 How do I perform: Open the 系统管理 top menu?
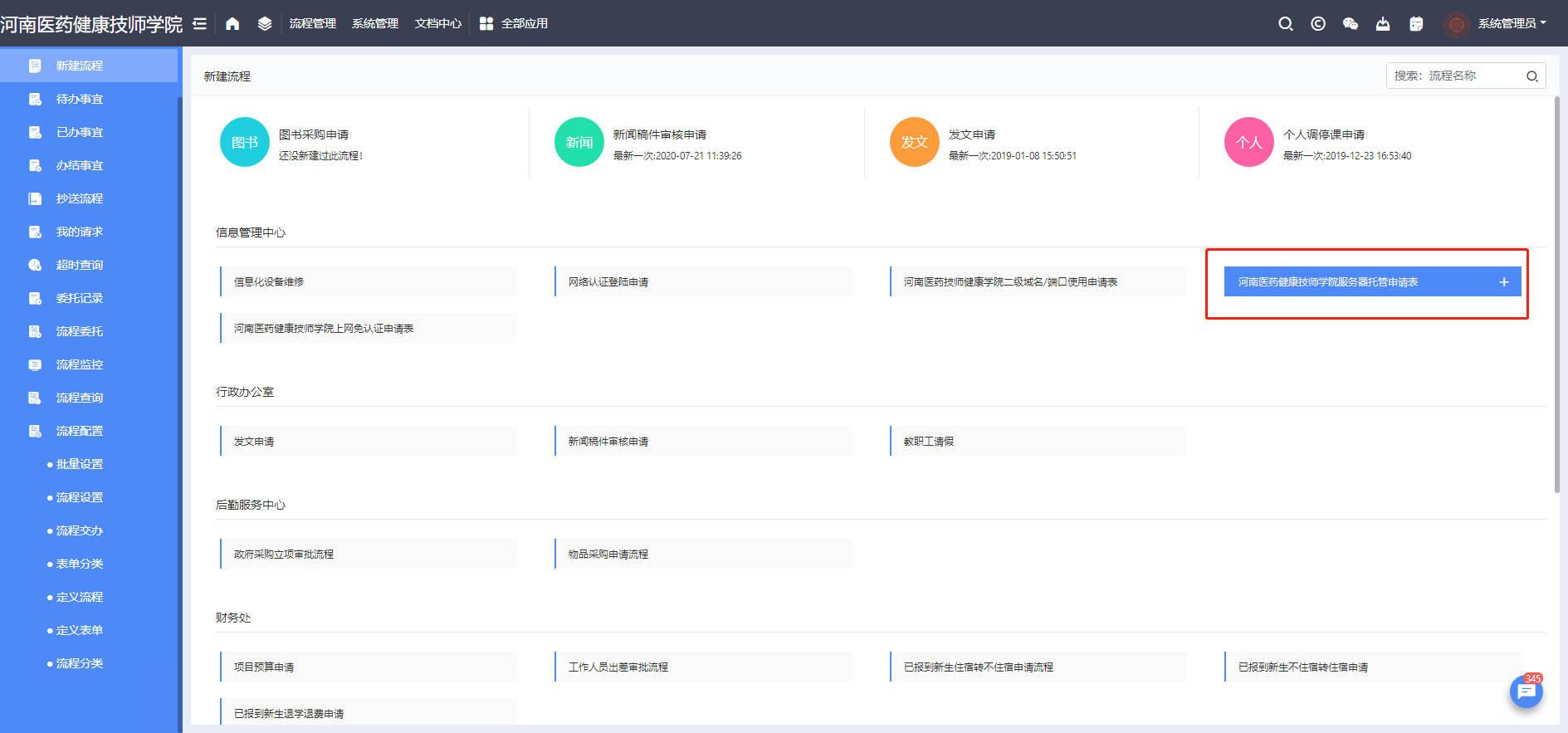(x=375, y=23)
